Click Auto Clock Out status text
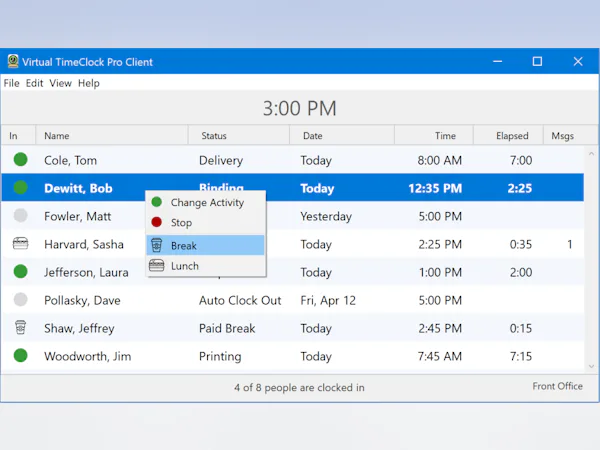Viewport: 600px width, 450px height. [x=240, y=300]
